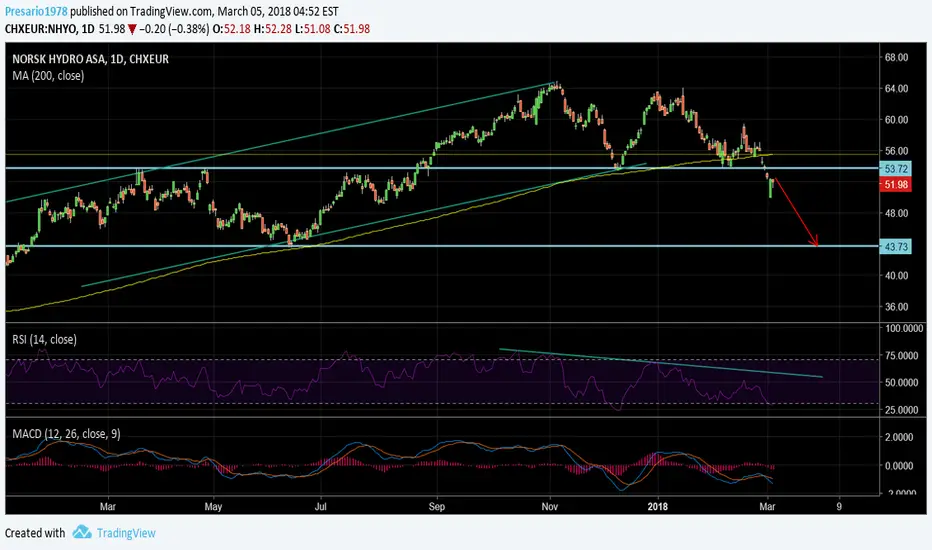The height and width of the screenshot is (550, 932).
Task: Click the 40.00 price axis value
Action: 896,275
